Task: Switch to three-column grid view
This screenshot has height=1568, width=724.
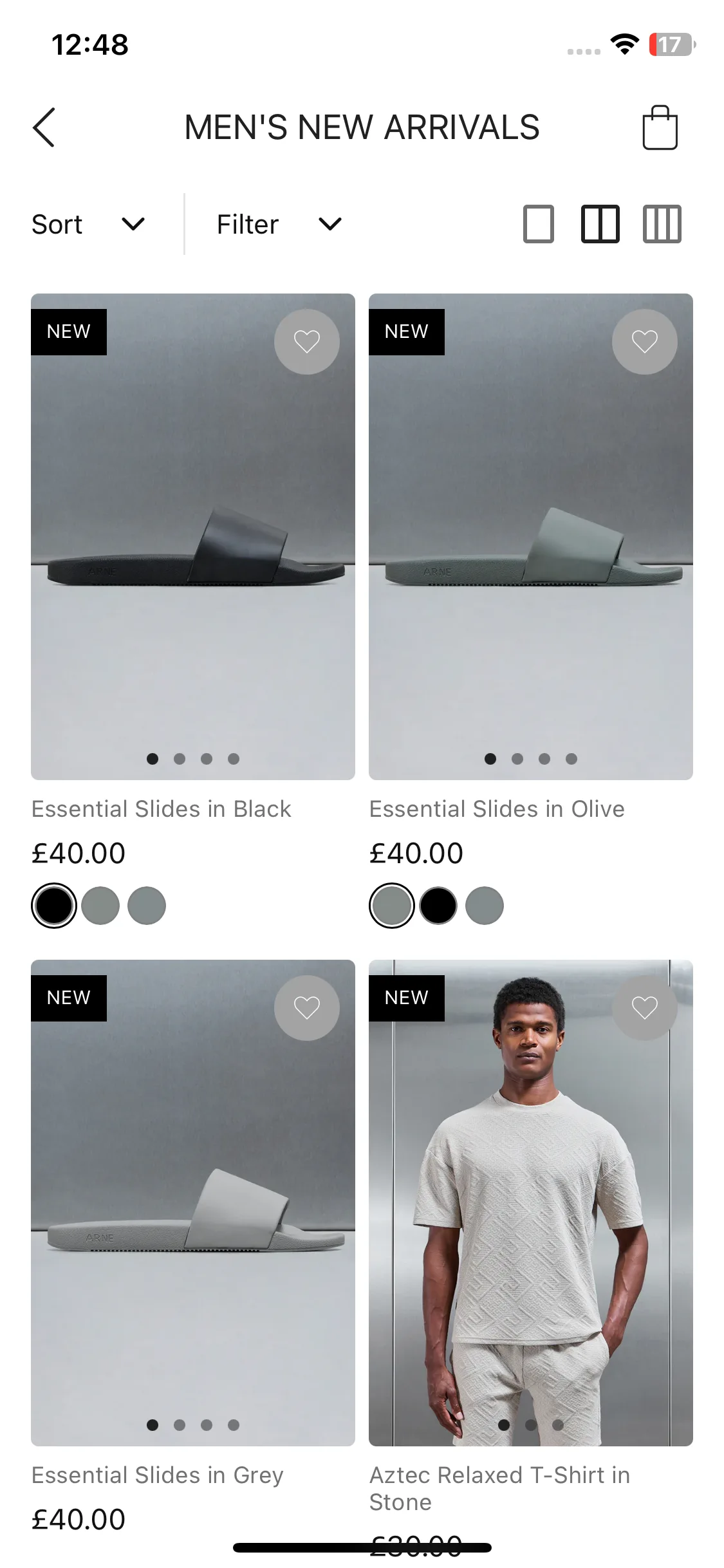Action: coord(662,224)
